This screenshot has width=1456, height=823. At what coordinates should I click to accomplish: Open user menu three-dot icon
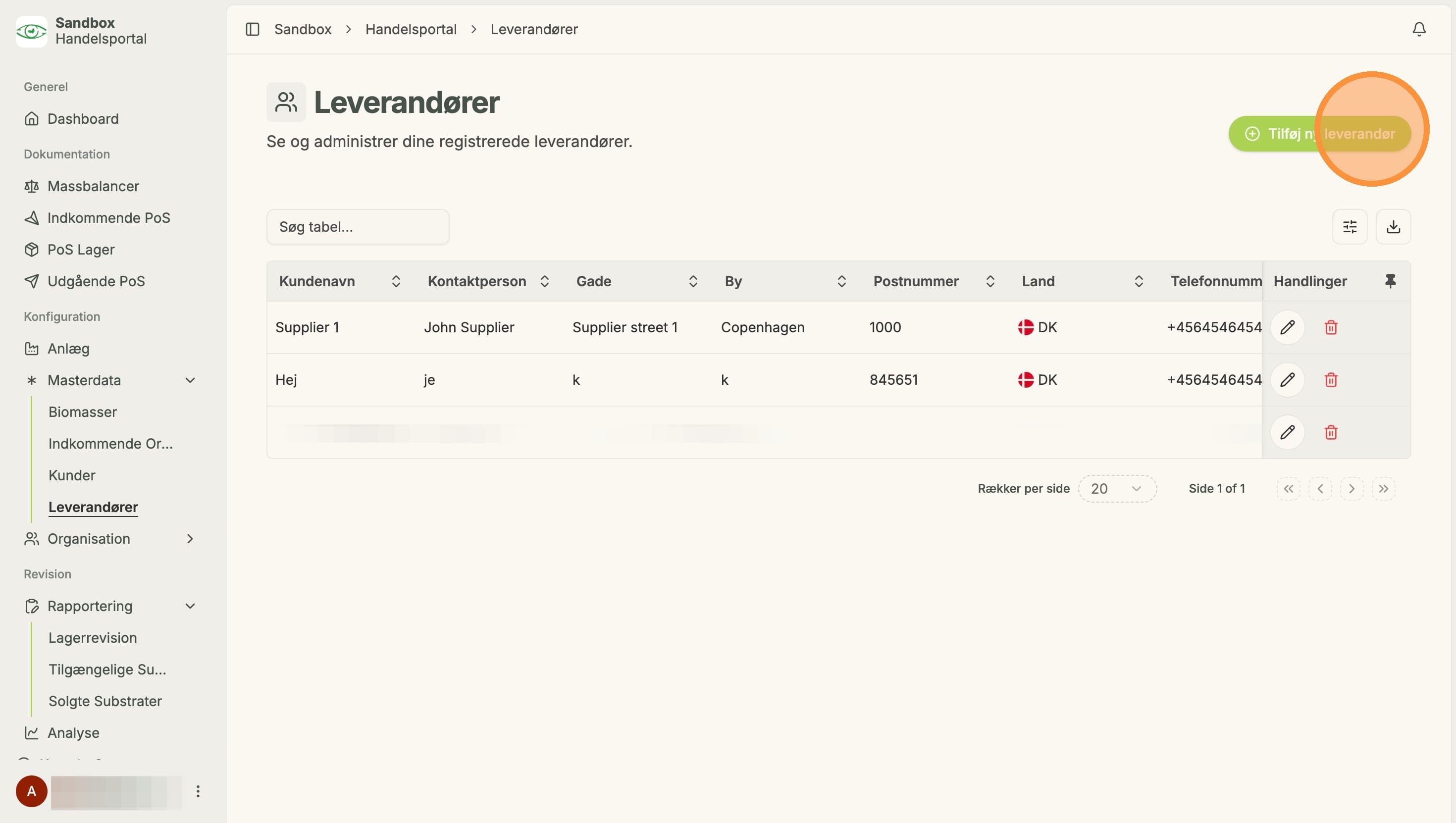tap(198, 791)
